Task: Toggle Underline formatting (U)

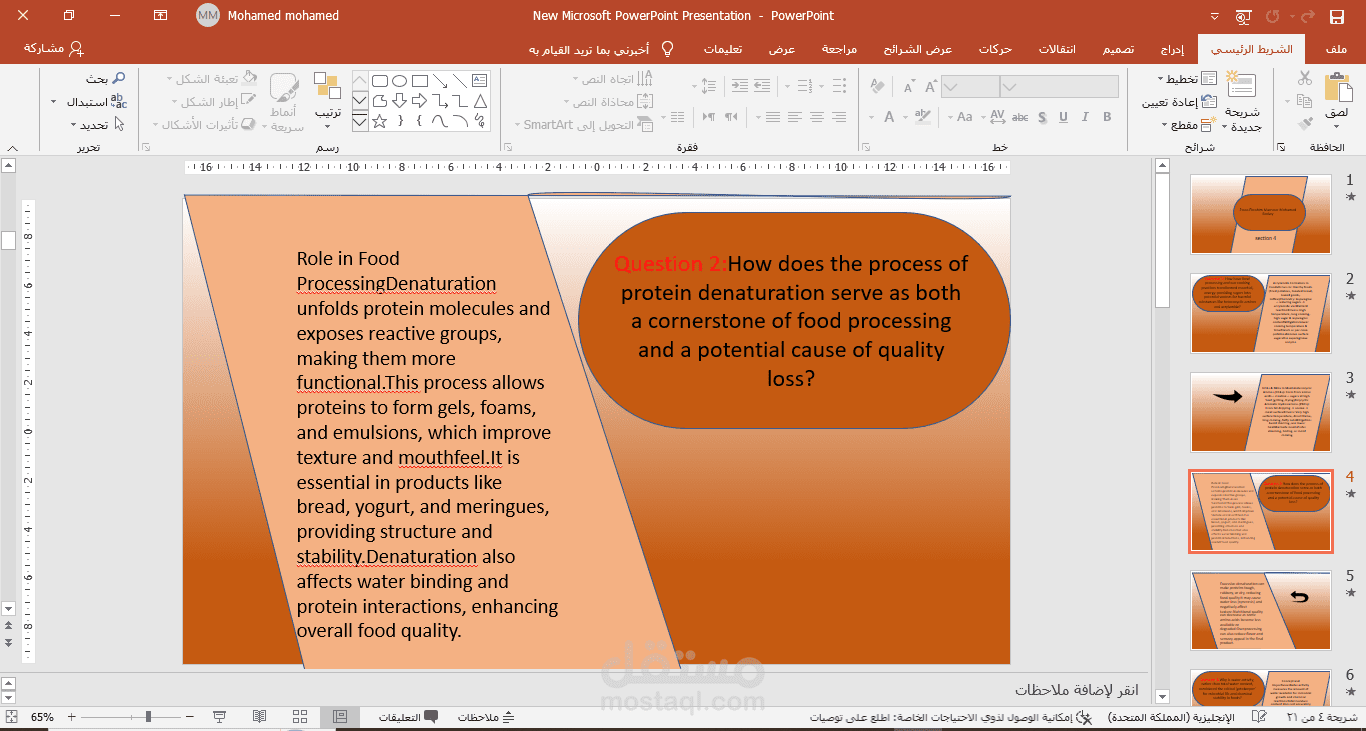Action: pos(1063,117)
